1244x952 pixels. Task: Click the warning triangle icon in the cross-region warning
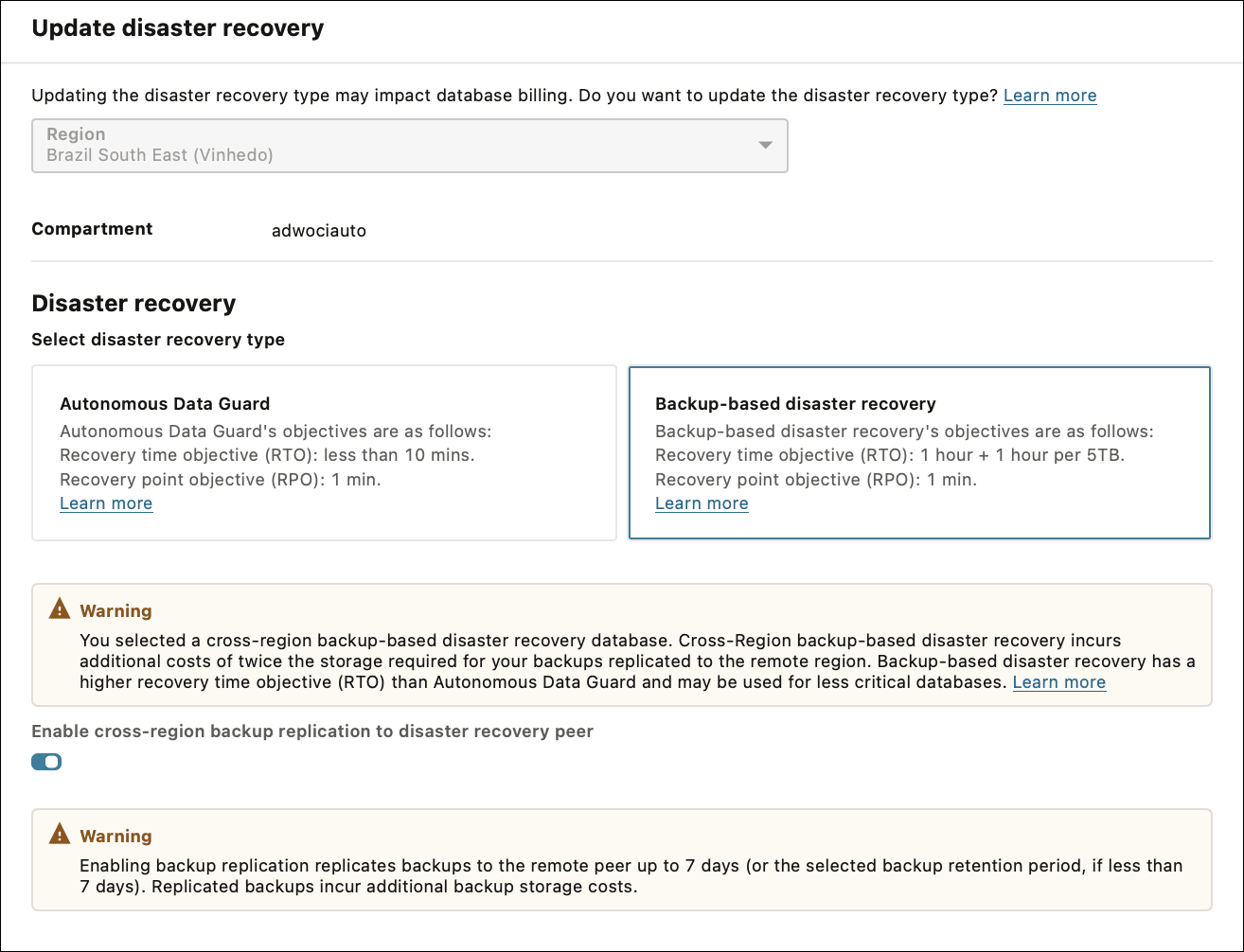[x=61, y=608]
